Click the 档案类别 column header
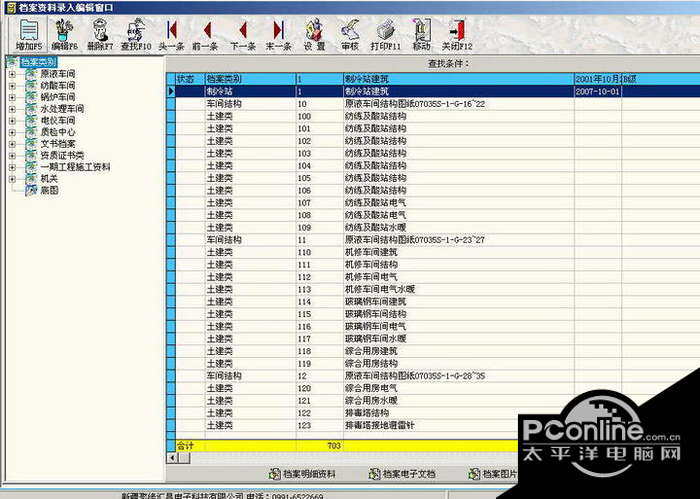700x499 pixels. [250, 79]
